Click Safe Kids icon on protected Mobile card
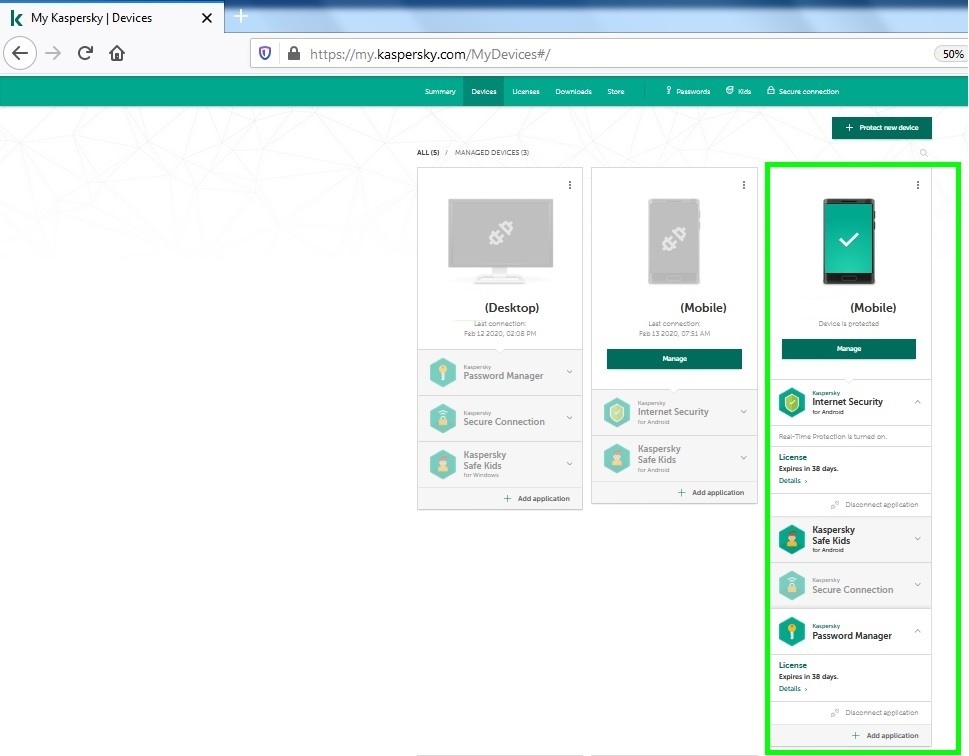Image resolution: width=969 pixels, height=756 pixels. (792, 539)
